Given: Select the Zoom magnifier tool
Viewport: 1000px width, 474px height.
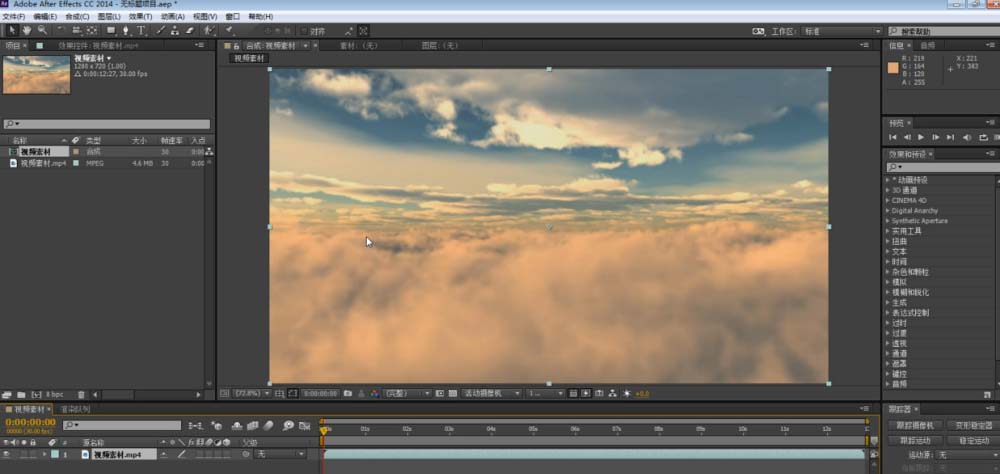Looking at the screenshot, I should [x=42, y=31].
